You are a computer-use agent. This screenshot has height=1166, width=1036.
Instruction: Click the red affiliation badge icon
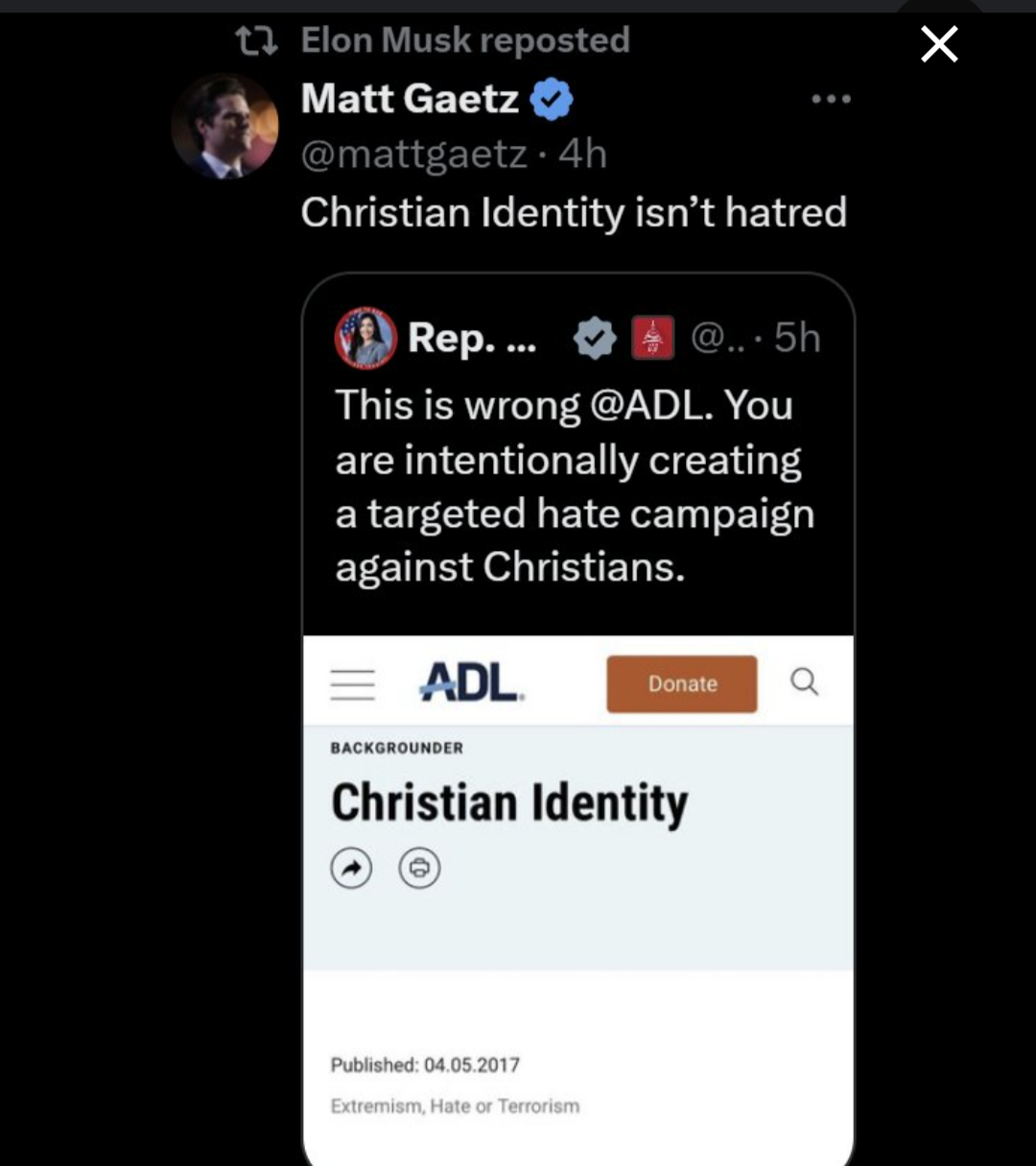pos(652,338)
